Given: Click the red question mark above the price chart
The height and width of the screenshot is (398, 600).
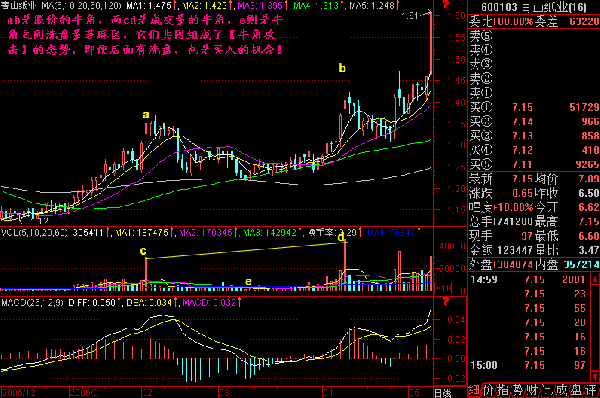Looking at the screenshot, I should pyautogui.click(x=446, y=5).
